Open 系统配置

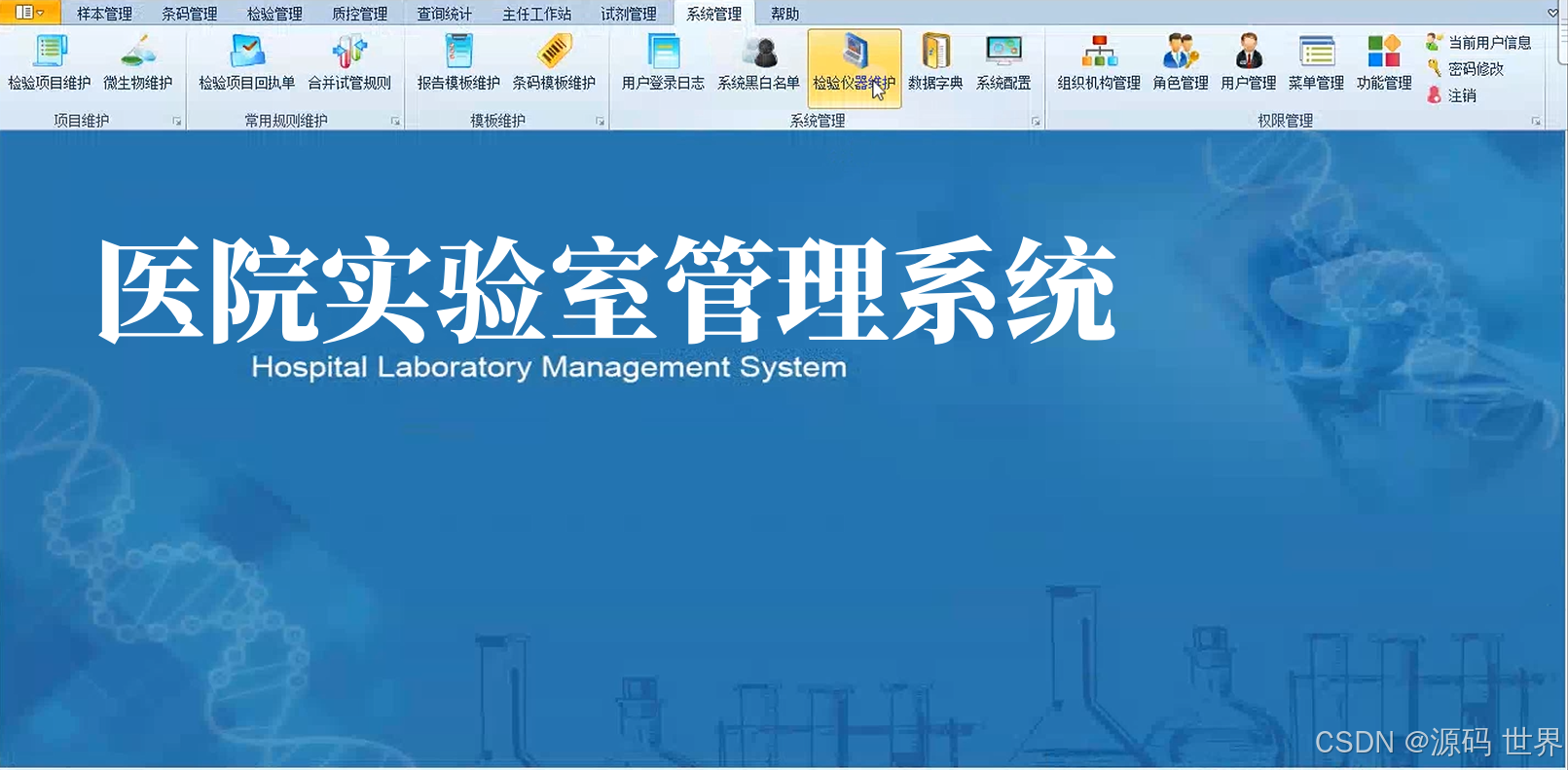click(x=1003, y=64)
